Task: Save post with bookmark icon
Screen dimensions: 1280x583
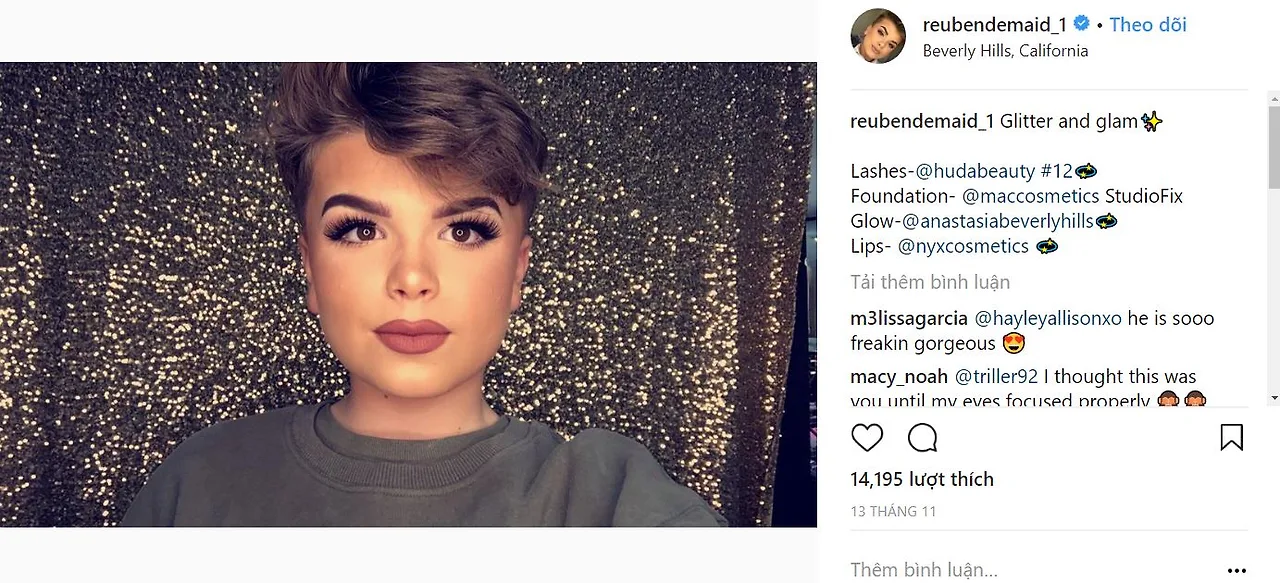Action: coord(1232,438)
